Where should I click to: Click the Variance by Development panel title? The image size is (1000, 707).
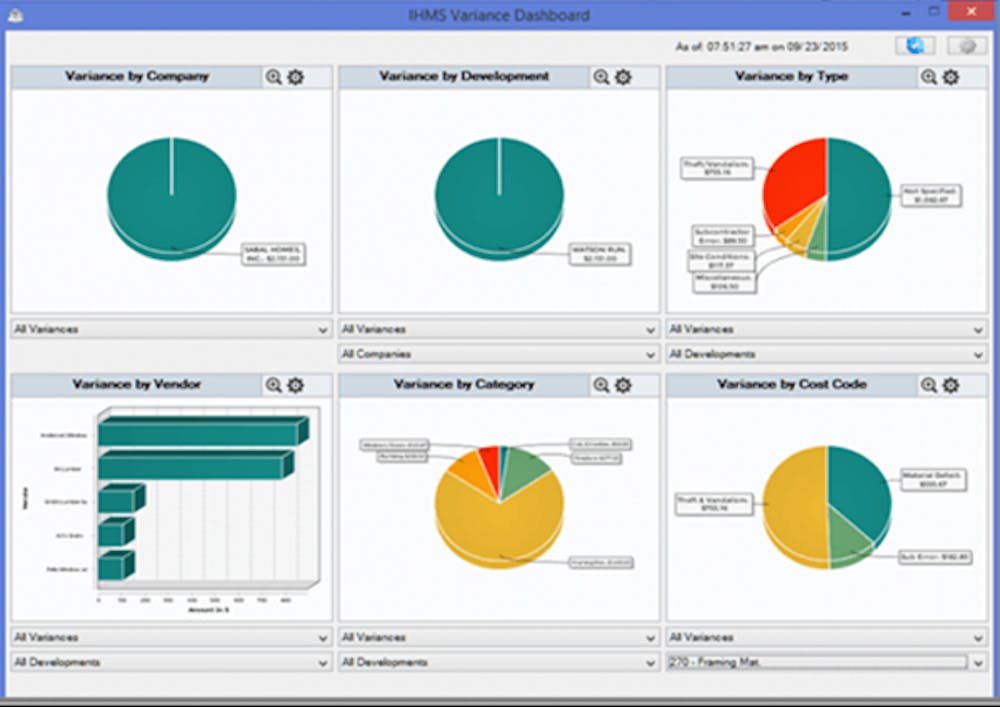[x=464, y=77]
